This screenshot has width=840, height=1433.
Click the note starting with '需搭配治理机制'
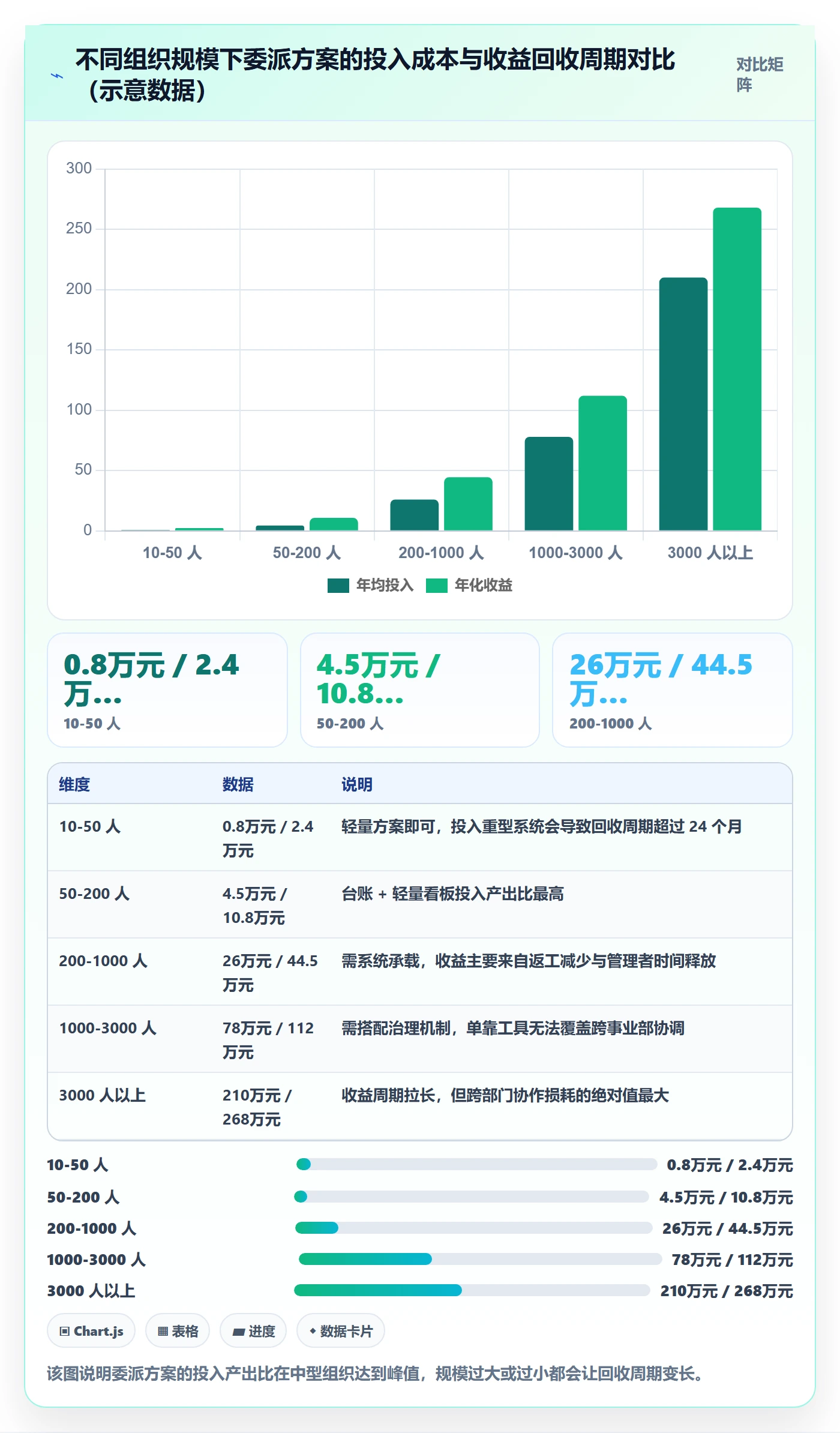[x=513, y=1029]
